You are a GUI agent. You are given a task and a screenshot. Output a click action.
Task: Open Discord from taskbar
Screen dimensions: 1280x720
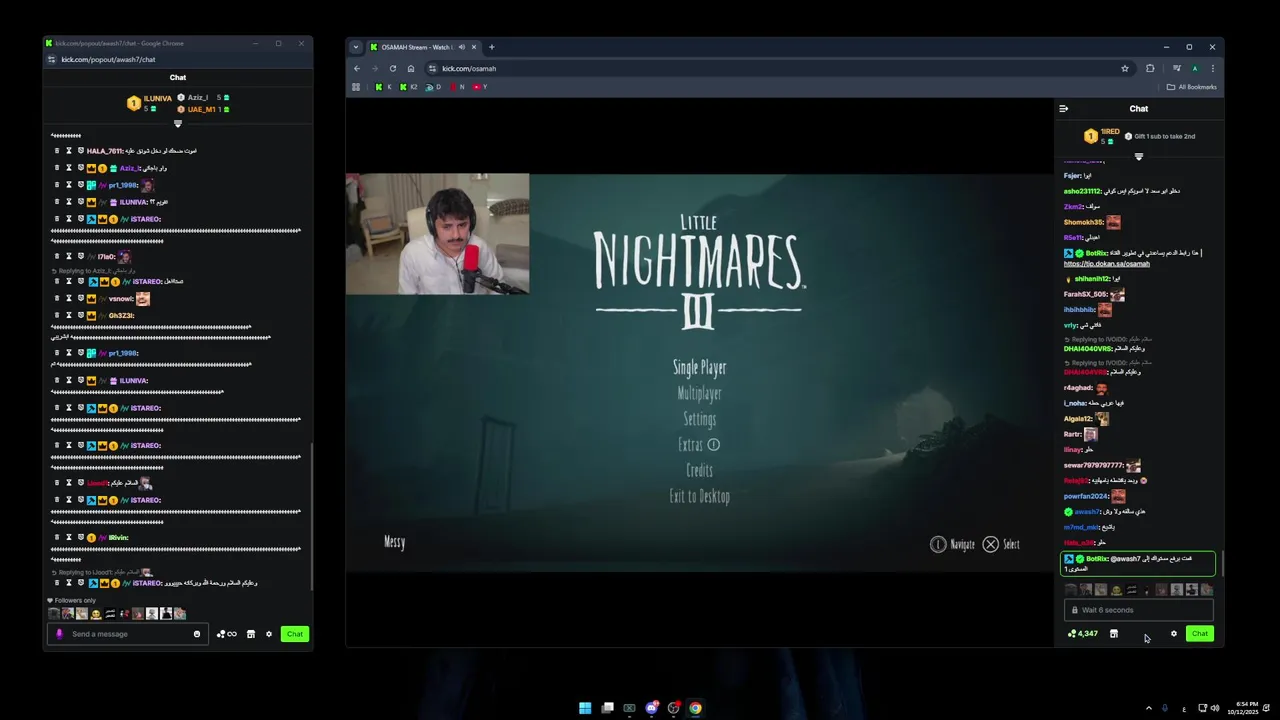tap(651, 708)
